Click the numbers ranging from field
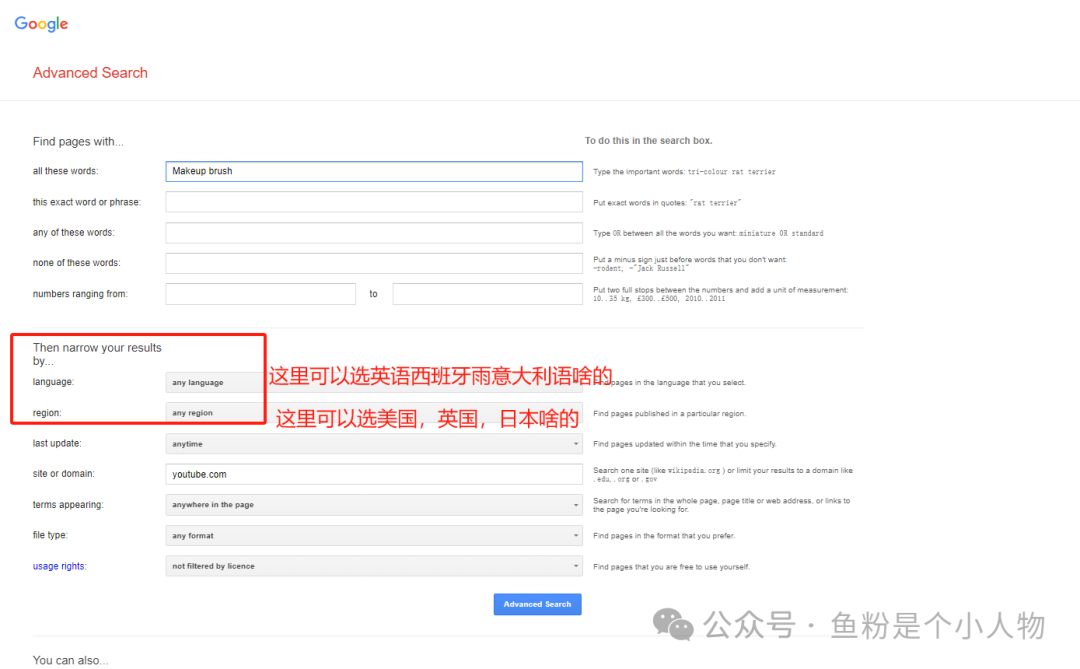This screenshot has height=669, width=1080. click(x=260, y=293)
